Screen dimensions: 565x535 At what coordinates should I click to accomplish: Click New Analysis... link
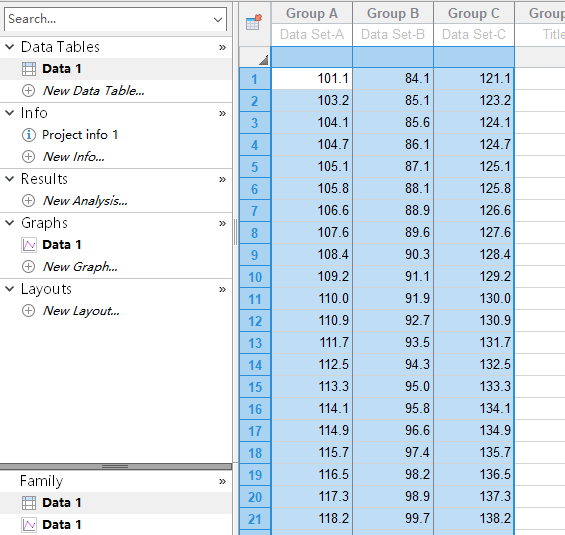point(85,201)
